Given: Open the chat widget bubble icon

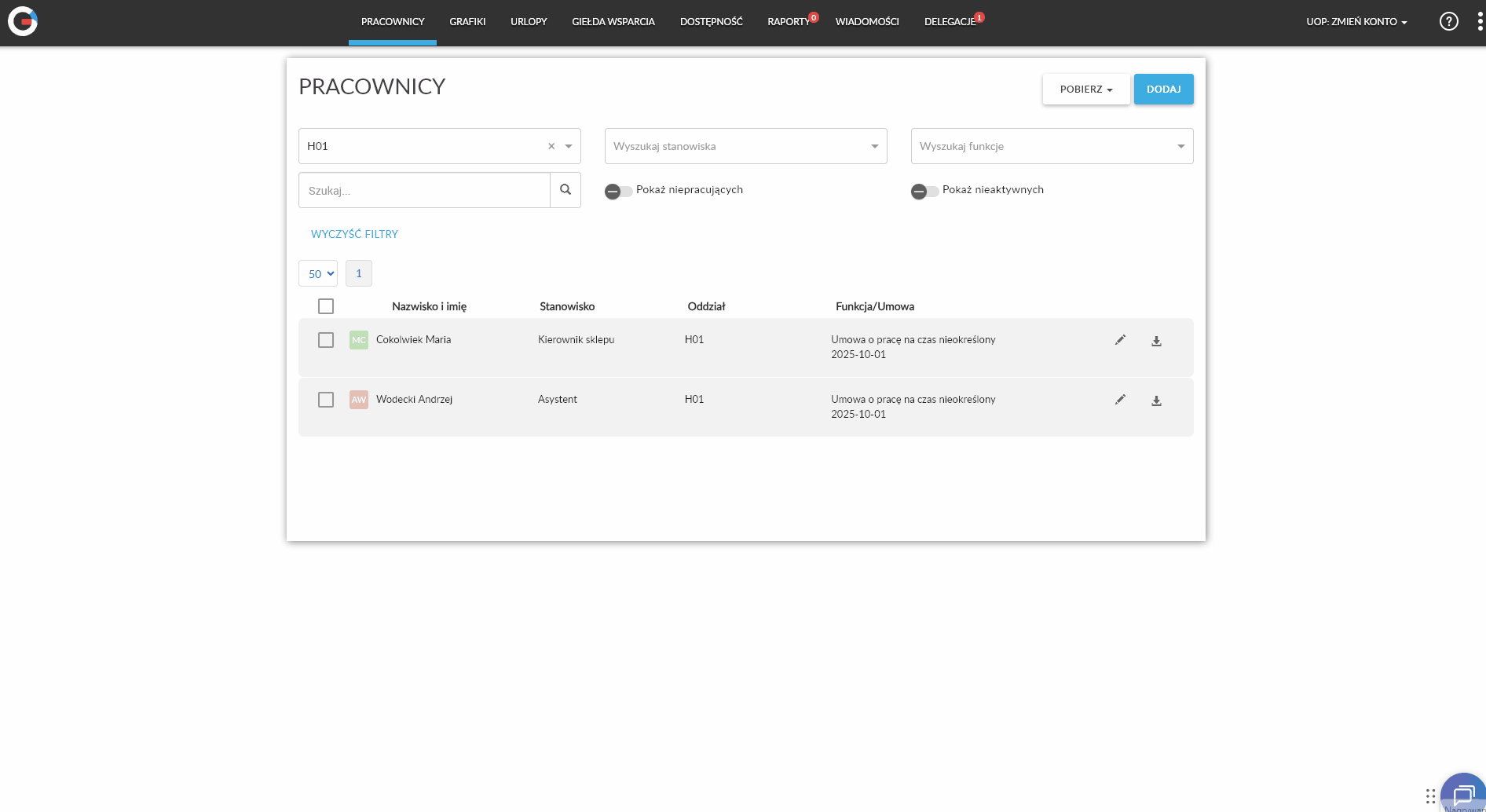Looking at the screenshot, I should pyautogui.click(x=1462, y=795).
